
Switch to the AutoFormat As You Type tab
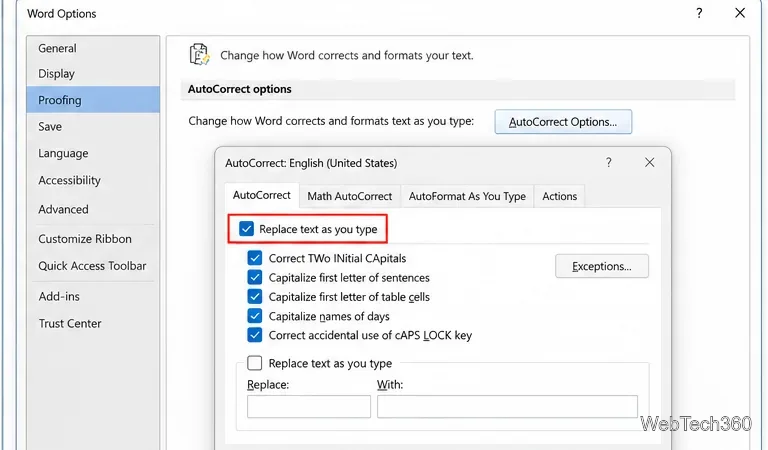click(x=467, y=196)
